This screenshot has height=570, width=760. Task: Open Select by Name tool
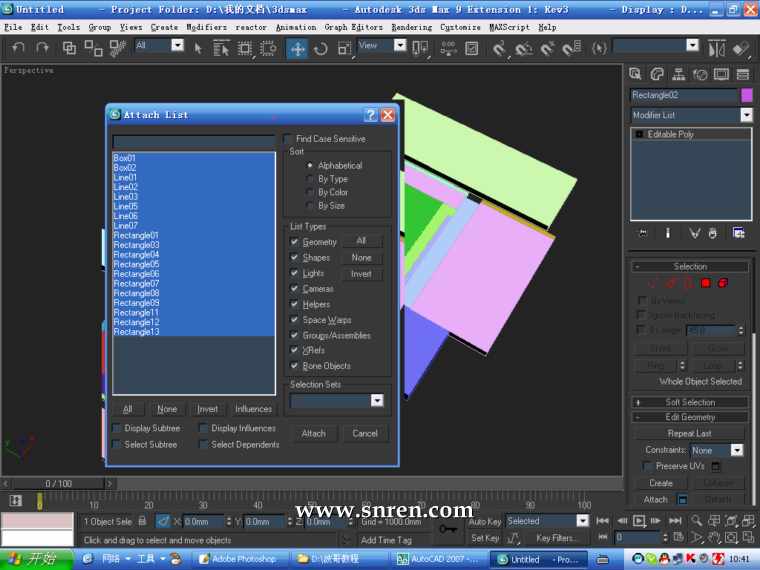pos(221,48)
